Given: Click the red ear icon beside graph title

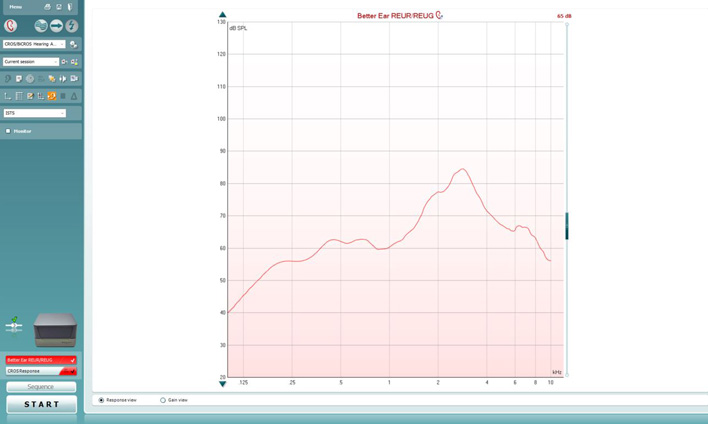Looking at the screenshot, I should tap(439, 16).
